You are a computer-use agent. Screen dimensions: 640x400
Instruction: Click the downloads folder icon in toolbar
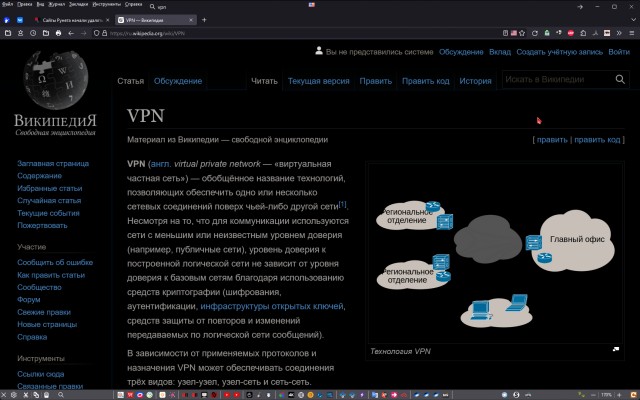(x=46, y=33)
